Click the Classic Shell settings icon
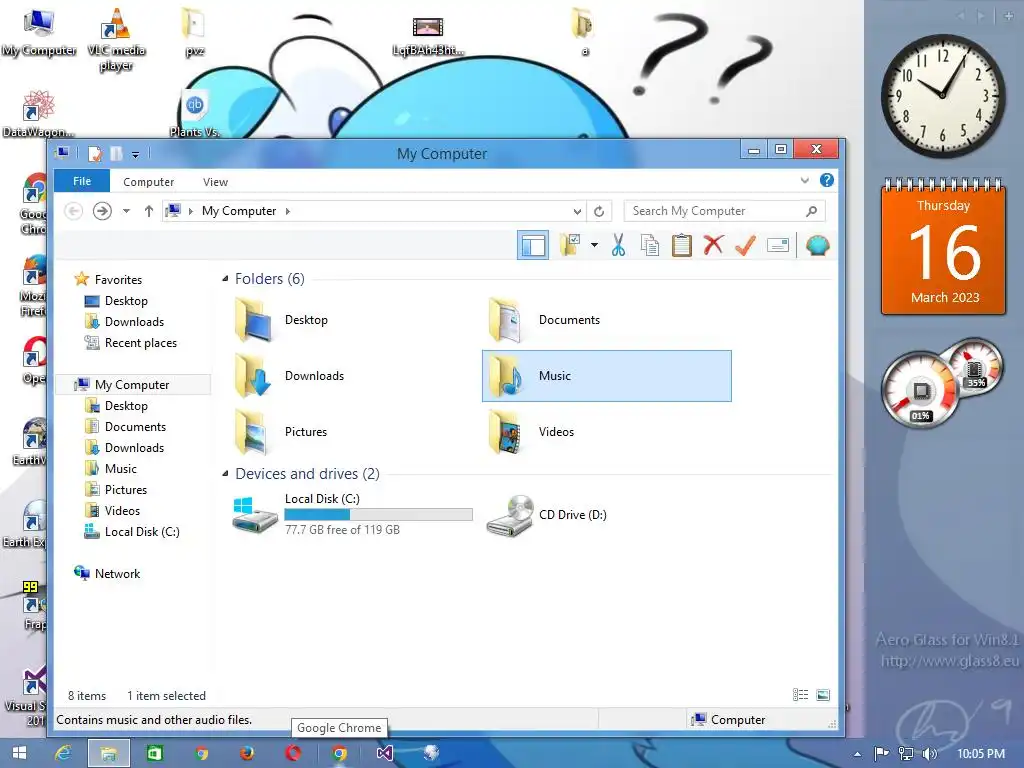 click(818, 246)
